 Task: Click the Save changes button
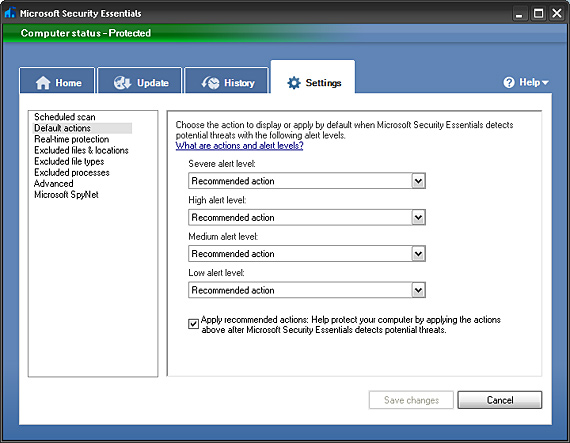point(411,400)
